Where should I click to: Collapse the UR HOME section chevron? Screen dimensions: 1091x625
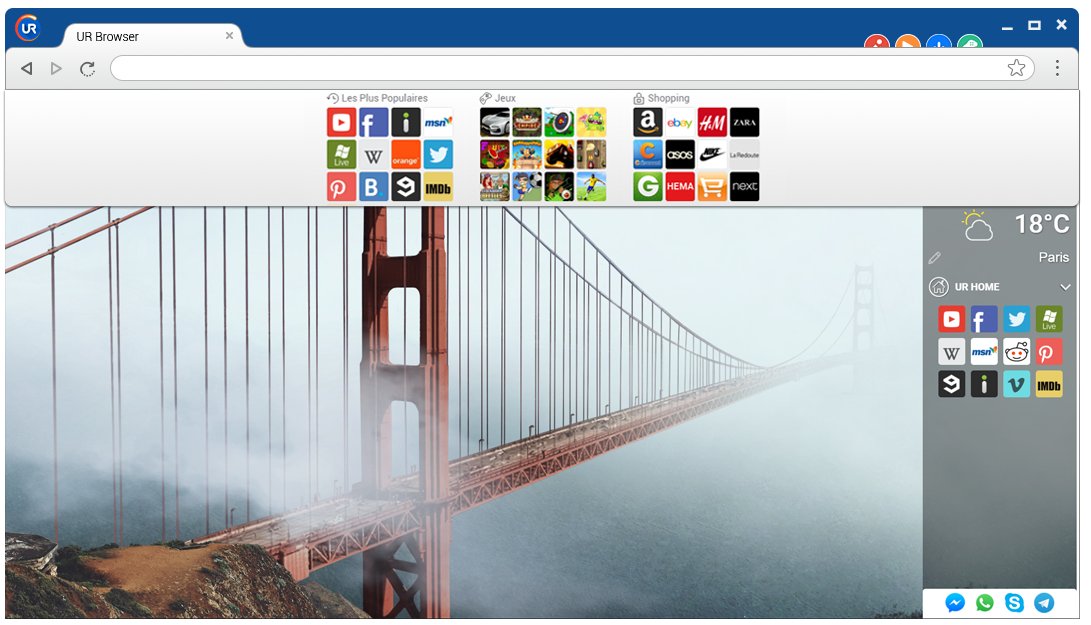[1065, 287]
